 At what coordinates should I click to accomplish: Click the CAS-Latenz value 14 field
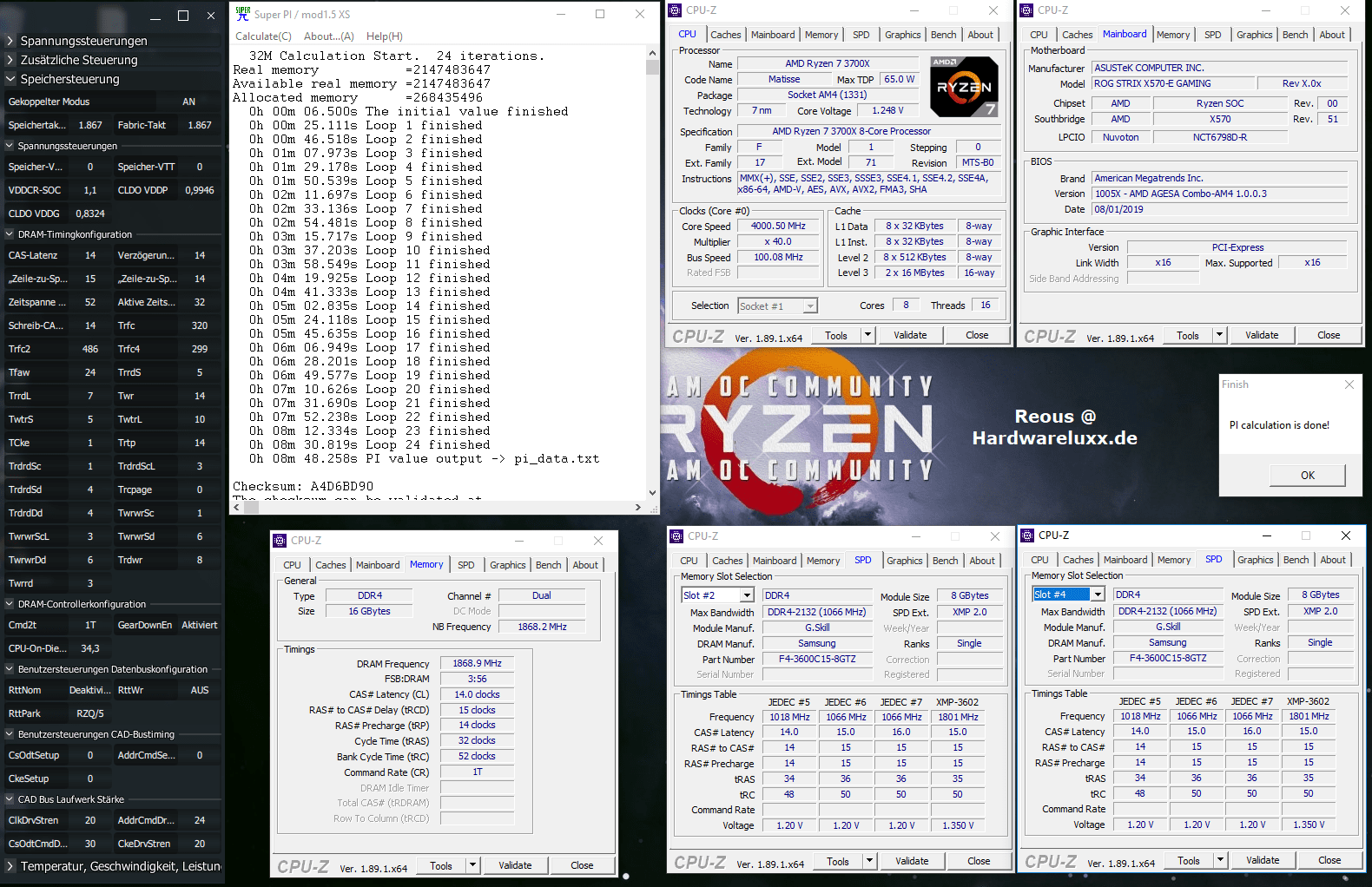click(x=90, y=255)
